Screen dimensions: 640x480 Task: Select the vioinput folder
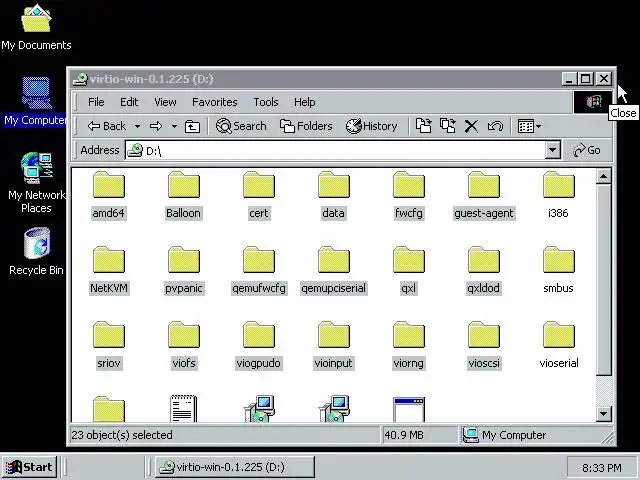coord(334,346)
